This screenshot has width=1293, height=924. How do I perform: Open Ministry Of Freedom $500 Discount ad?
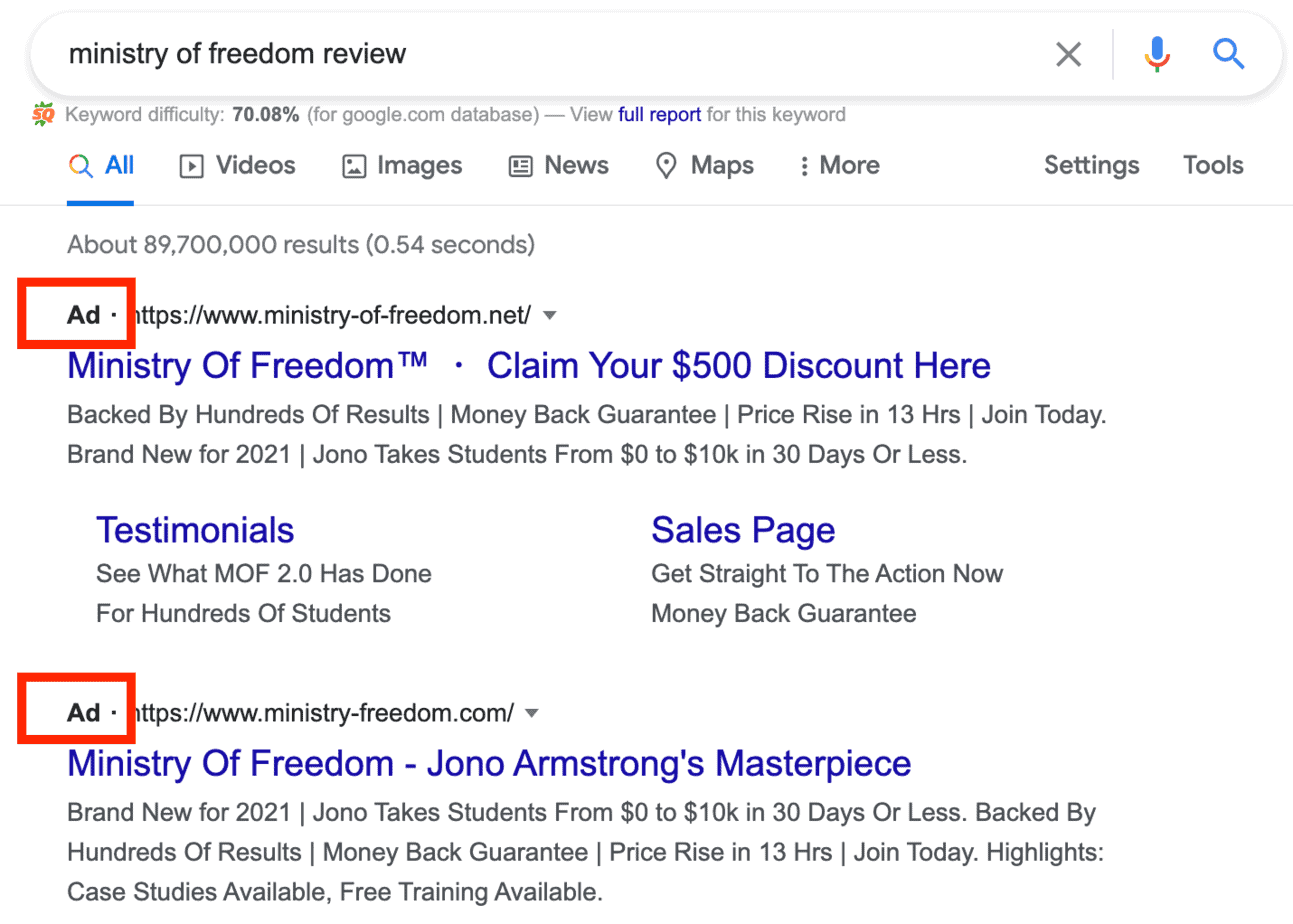tap(529, 366)
